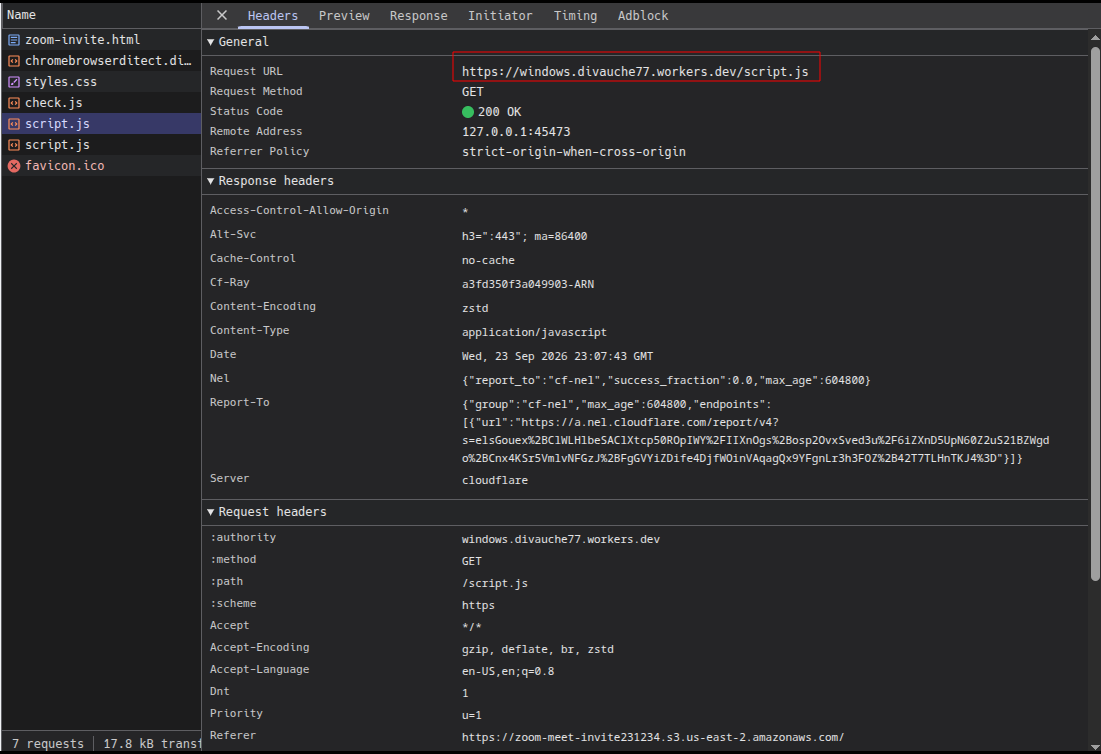Screen dimensions: 1101x754
Task: Open the Initiator tab
Action: click(500, 15)
